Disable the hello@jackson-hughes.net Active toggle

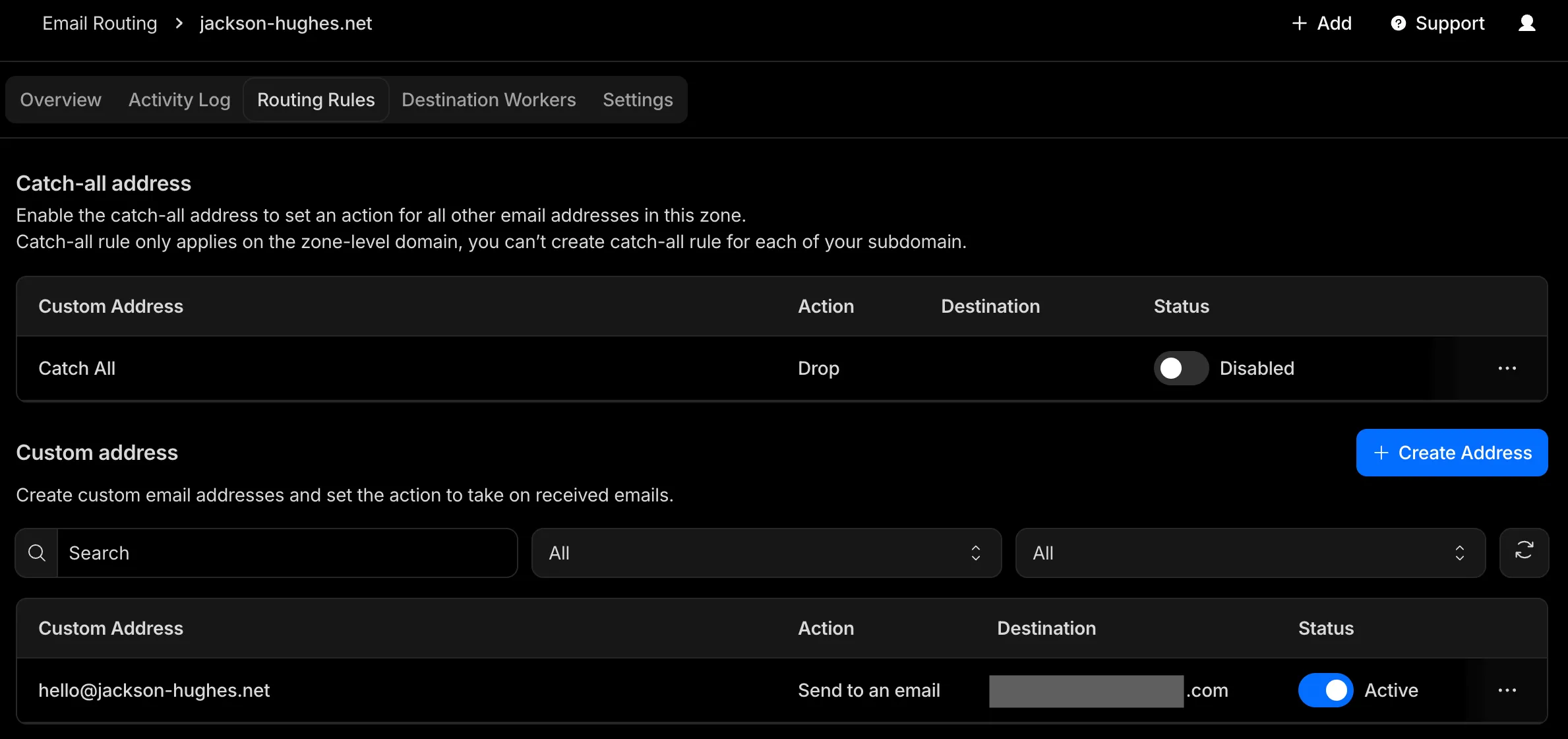coord(1325,690)
